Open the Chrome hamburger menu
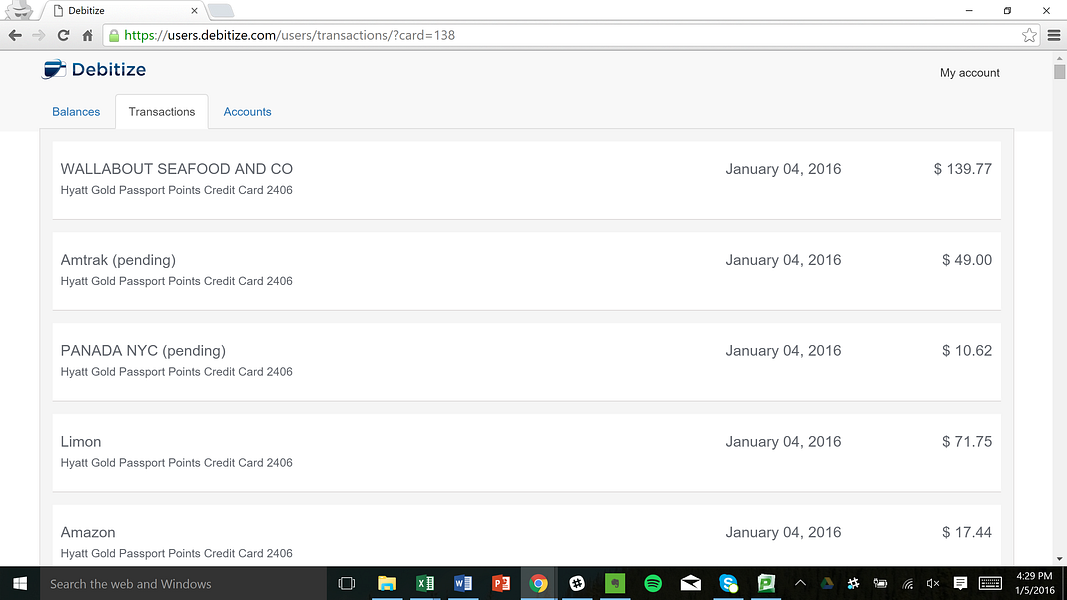The image size is (1067, 600). (x=1053, y=35)
